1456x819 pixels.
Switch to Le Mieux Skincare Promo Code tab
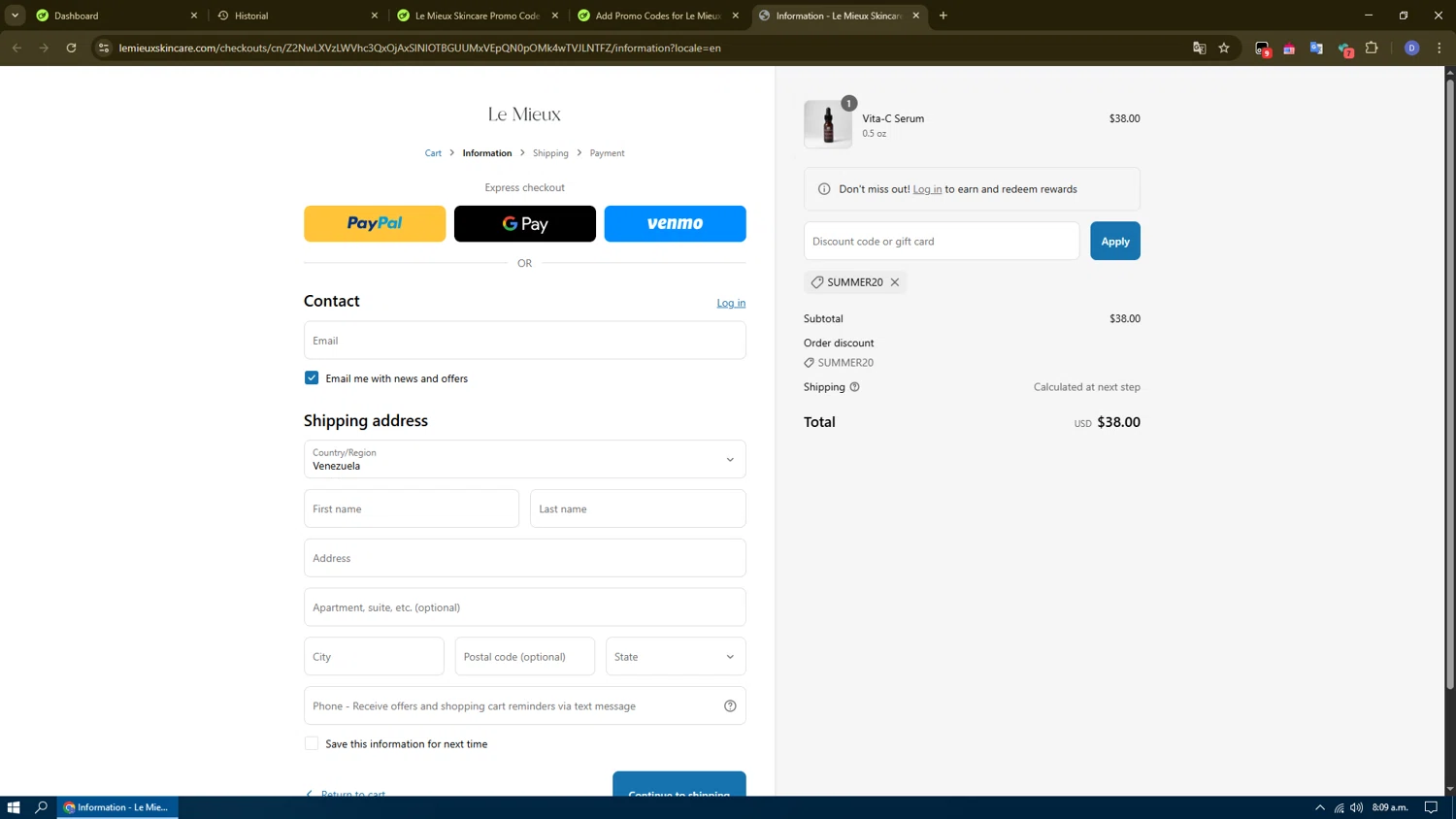[478, 16]
